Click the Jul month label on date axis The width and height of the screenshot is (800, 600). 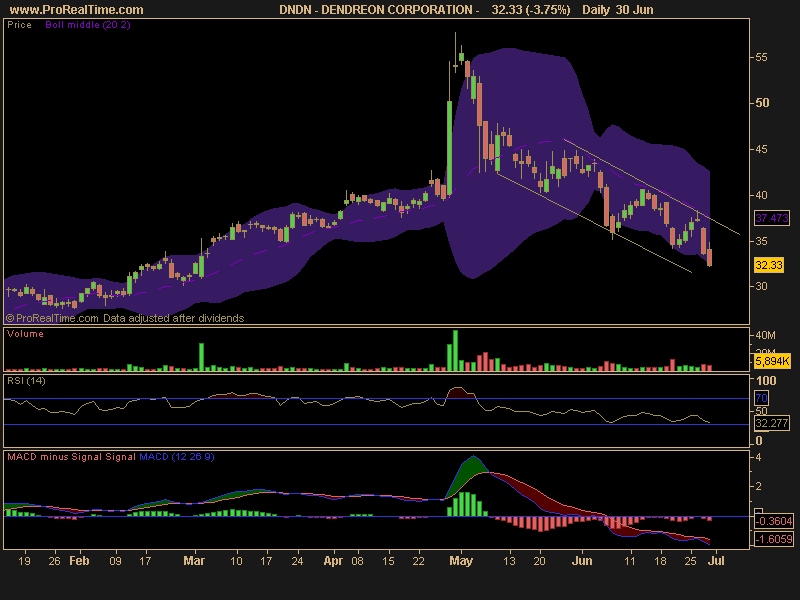point(716,561)
